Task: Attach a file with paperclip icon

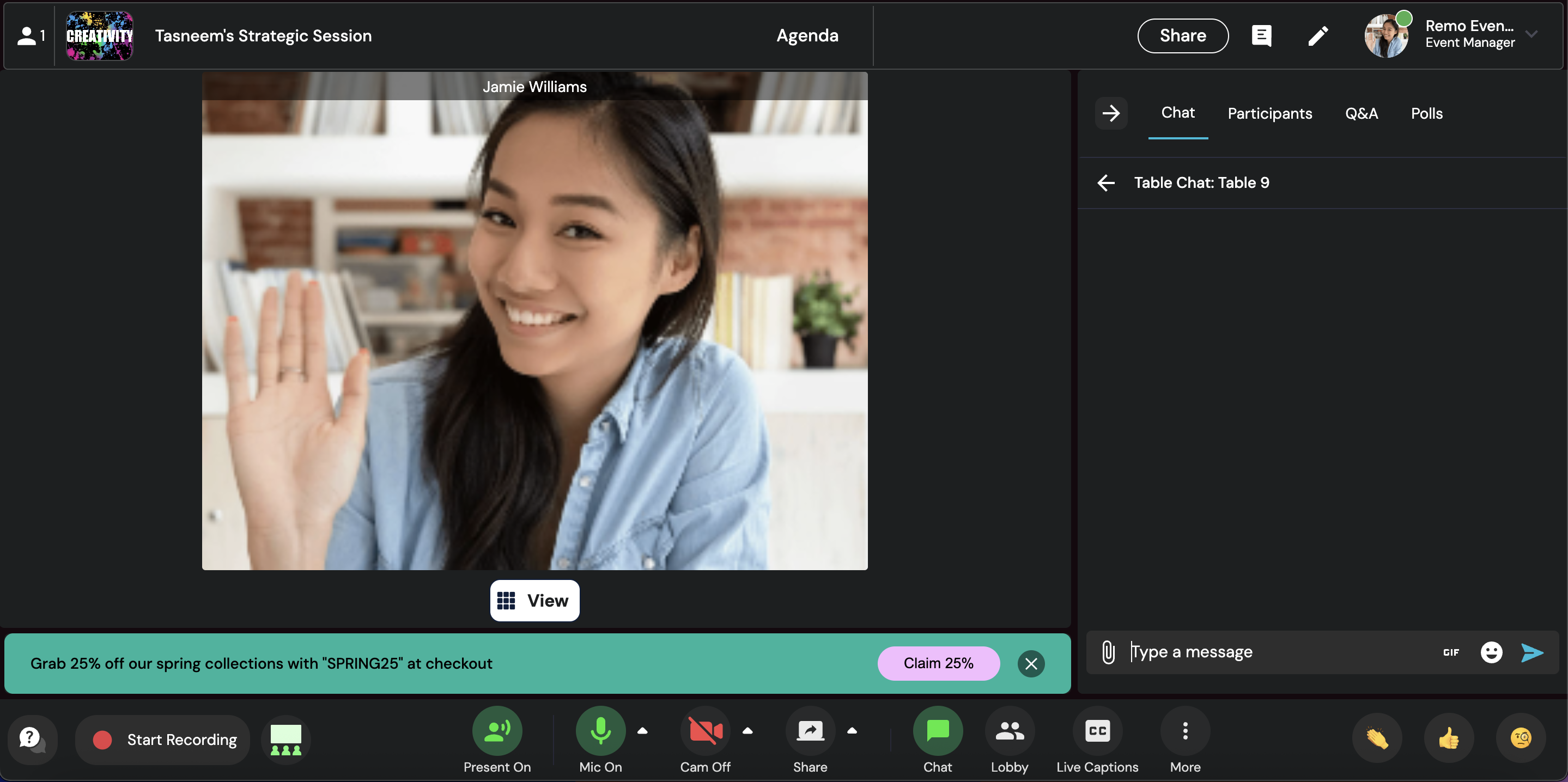Action: tap(1108, 652)
